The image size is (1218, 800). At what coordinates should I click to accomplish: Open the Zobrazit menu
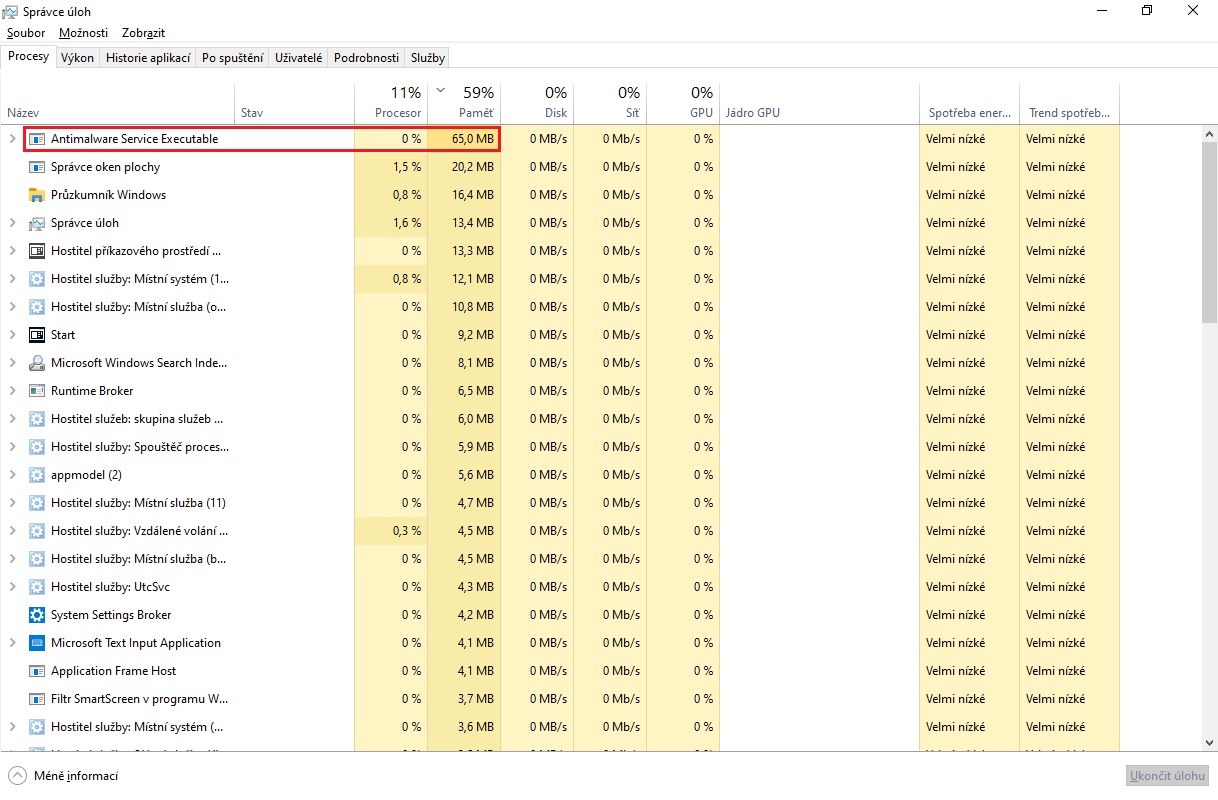click(x=143, y=33)
